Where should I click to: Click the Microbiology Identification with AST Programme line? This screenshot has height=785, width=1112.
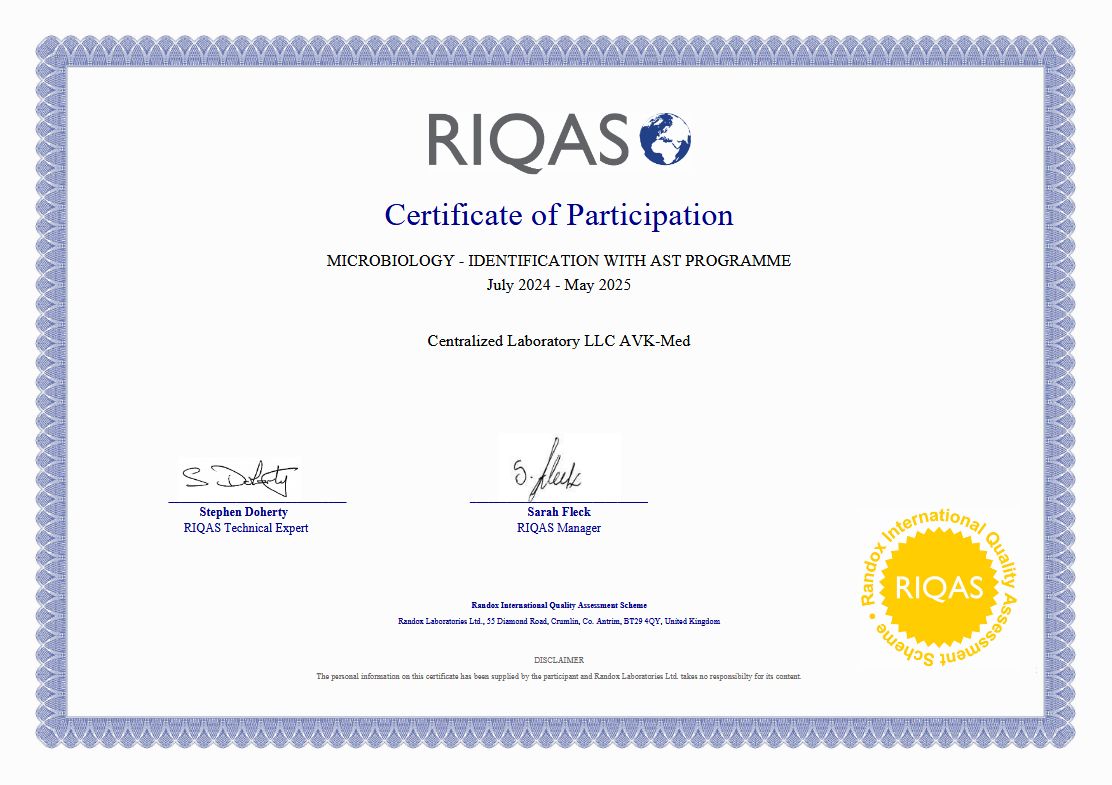click(558, 261)
